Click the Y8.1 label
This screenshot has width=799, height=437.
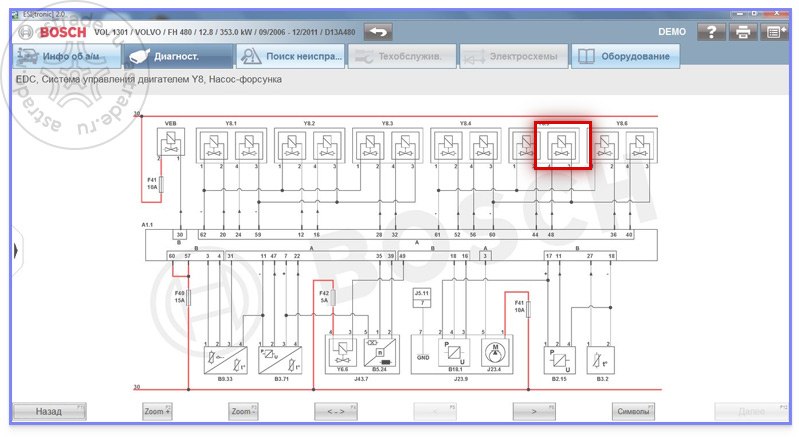[231, 123]
